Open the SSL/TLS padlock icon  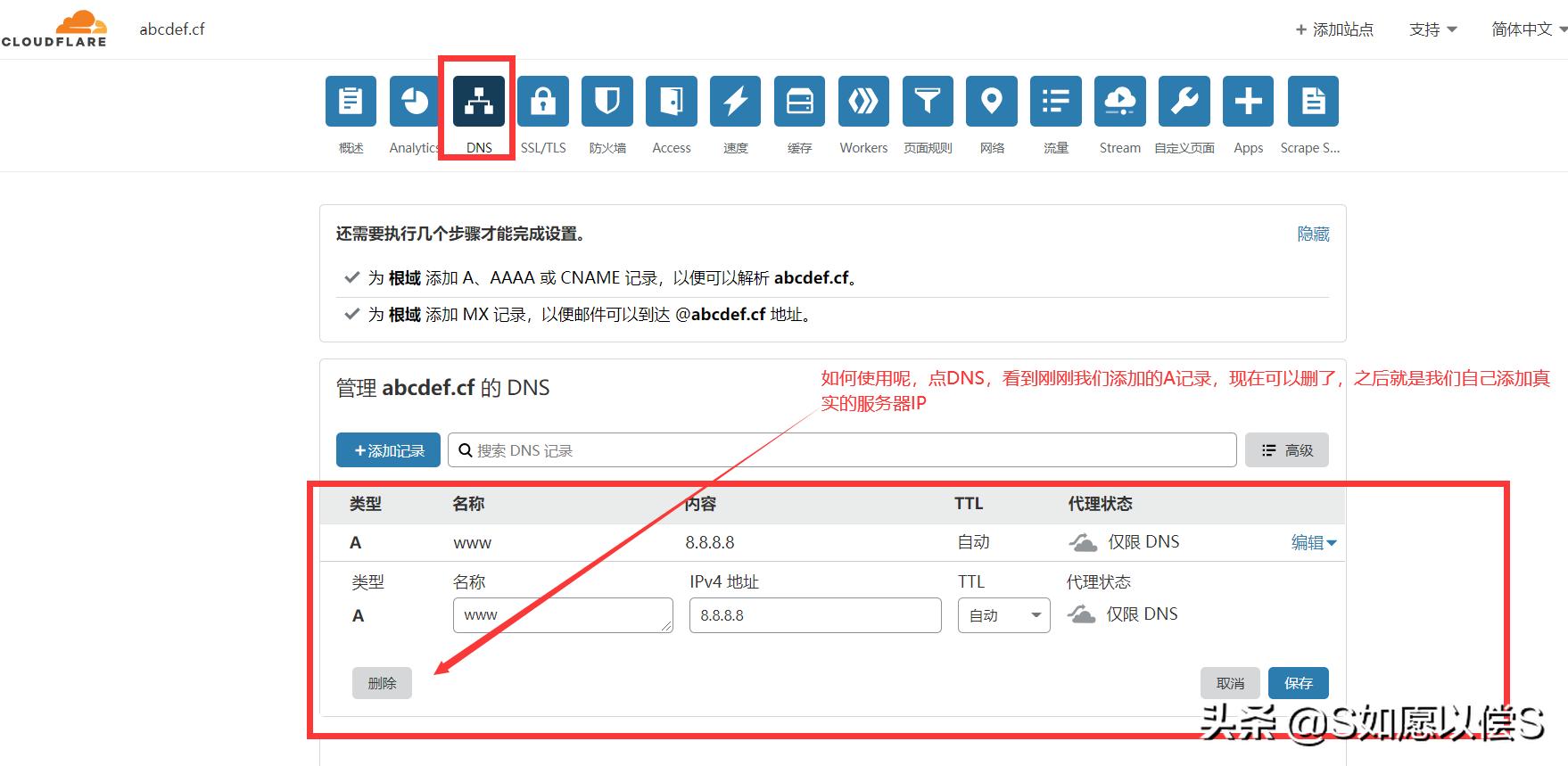tap(543, 101)
